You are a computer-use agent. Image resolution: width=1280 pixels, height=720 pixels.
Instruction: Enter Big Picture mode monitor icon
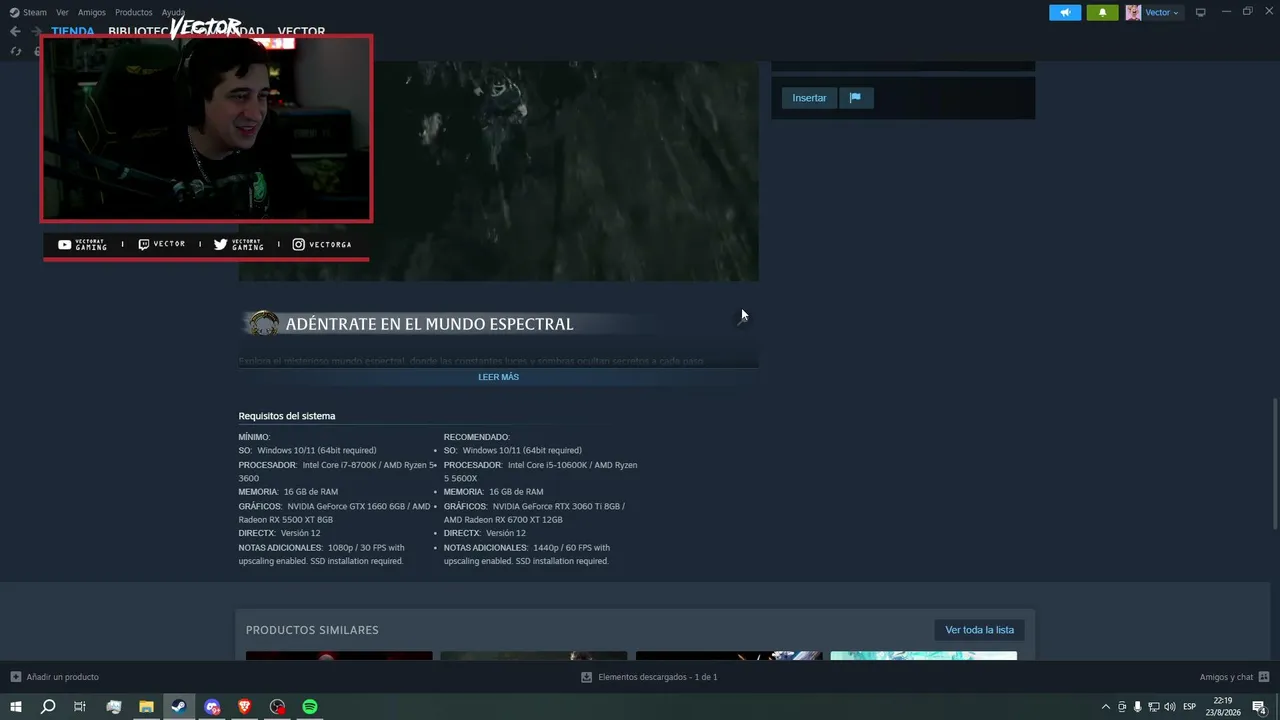coord(1200,12)
